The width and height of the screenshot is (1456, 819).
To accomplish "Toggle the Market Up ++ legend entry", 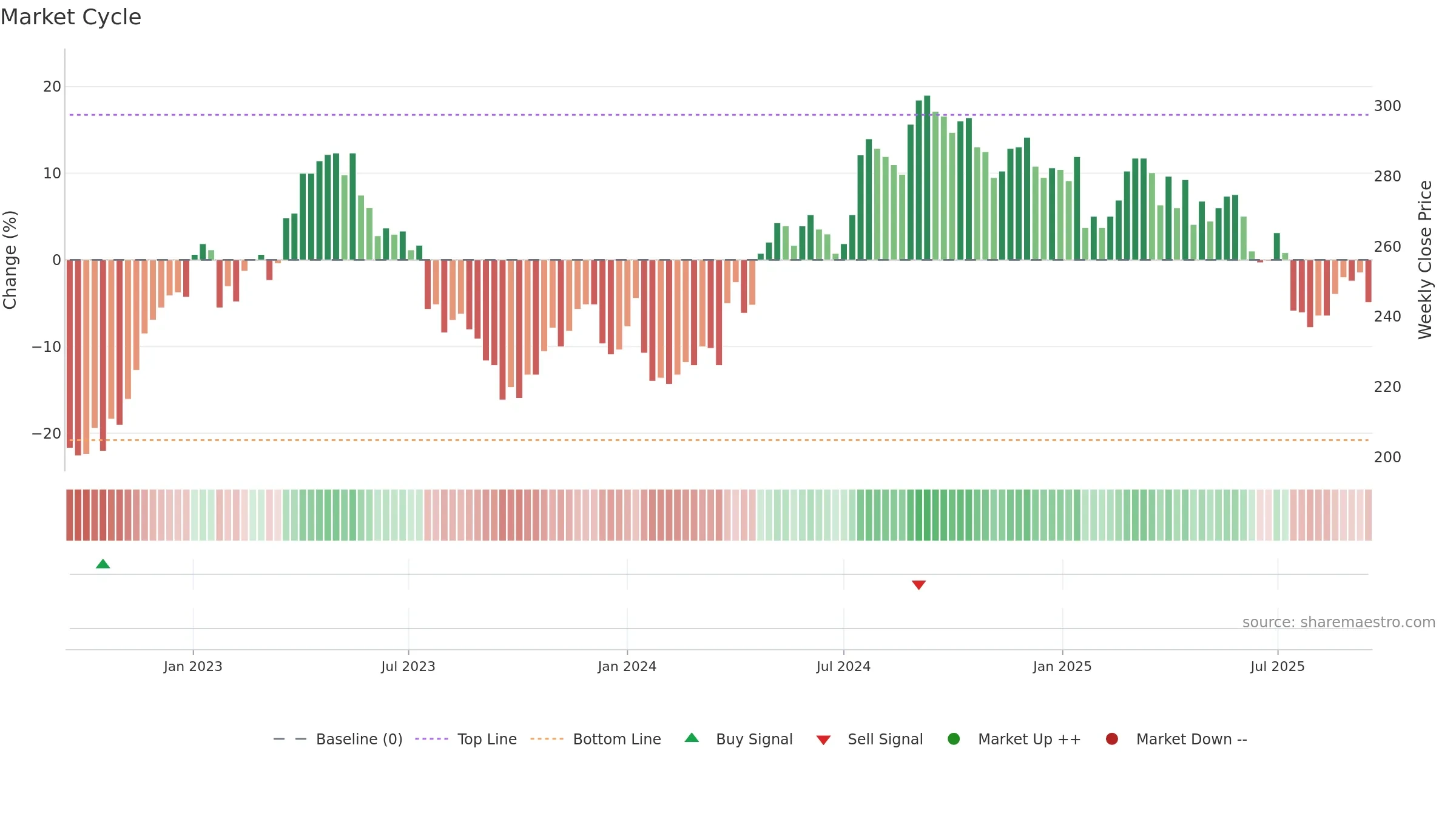I will coord(1014,740).
